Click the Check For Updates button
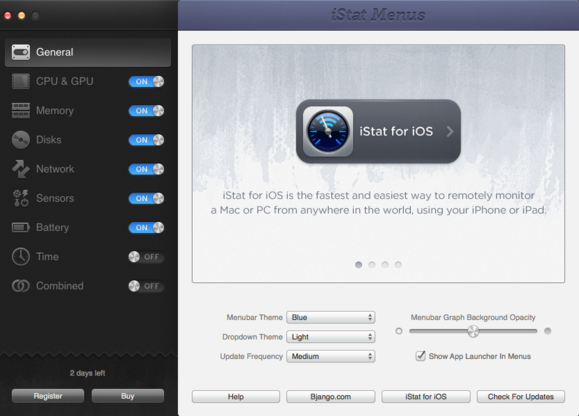579x416 pixels. click(521, 397)
